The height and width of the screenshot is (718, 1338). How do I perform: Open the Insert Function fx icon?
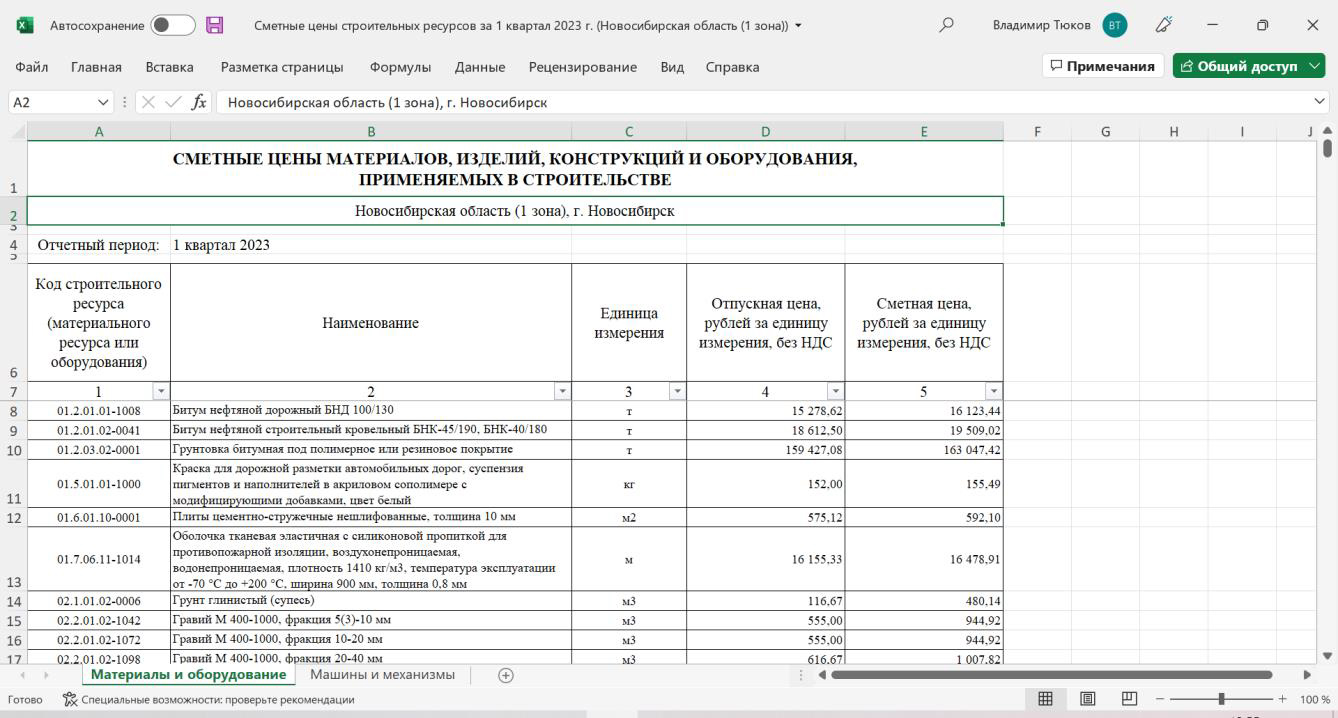[199, 102]
